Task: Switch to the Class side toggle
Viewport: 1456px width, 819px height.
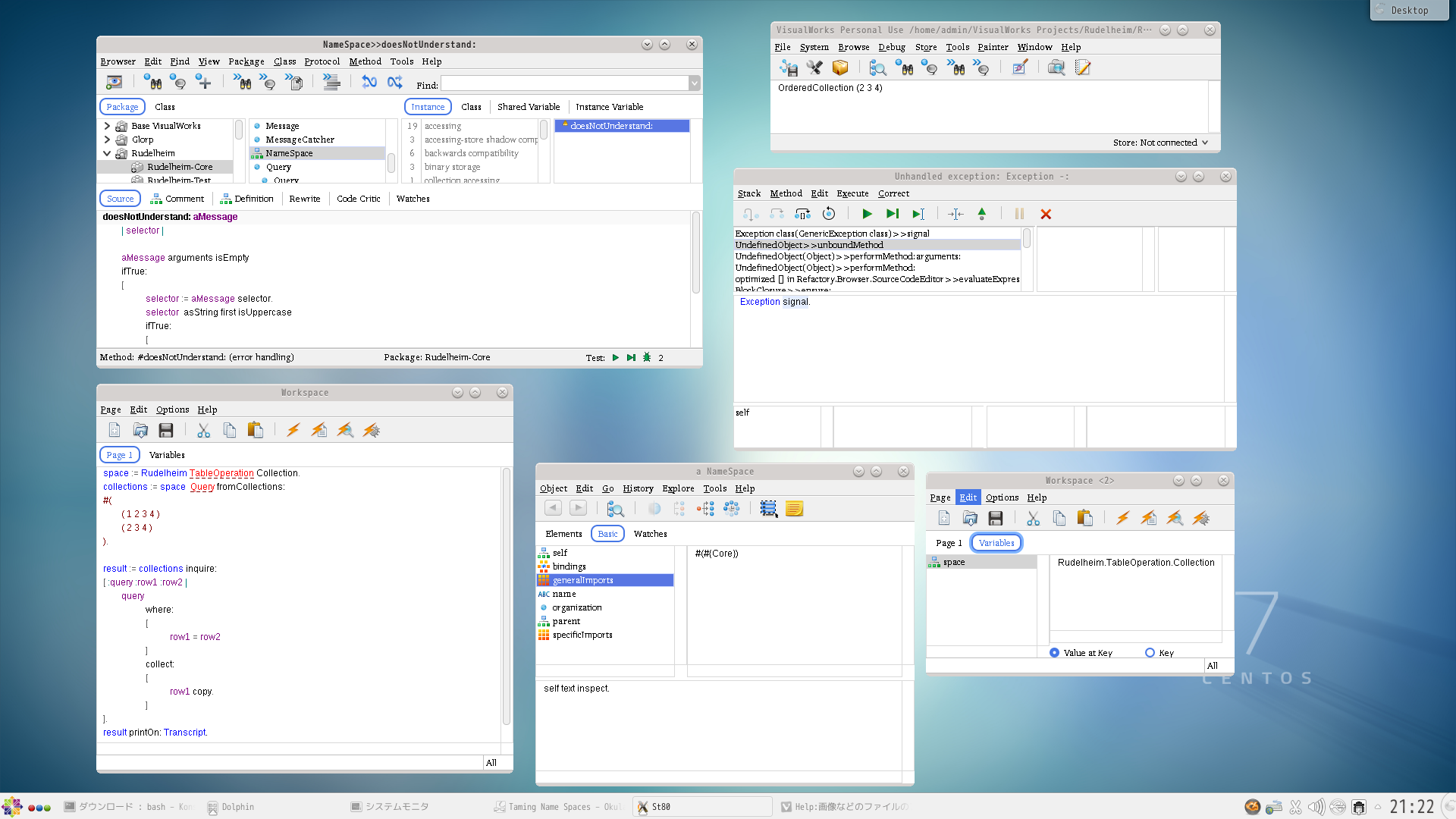Action: coord(471,107)
